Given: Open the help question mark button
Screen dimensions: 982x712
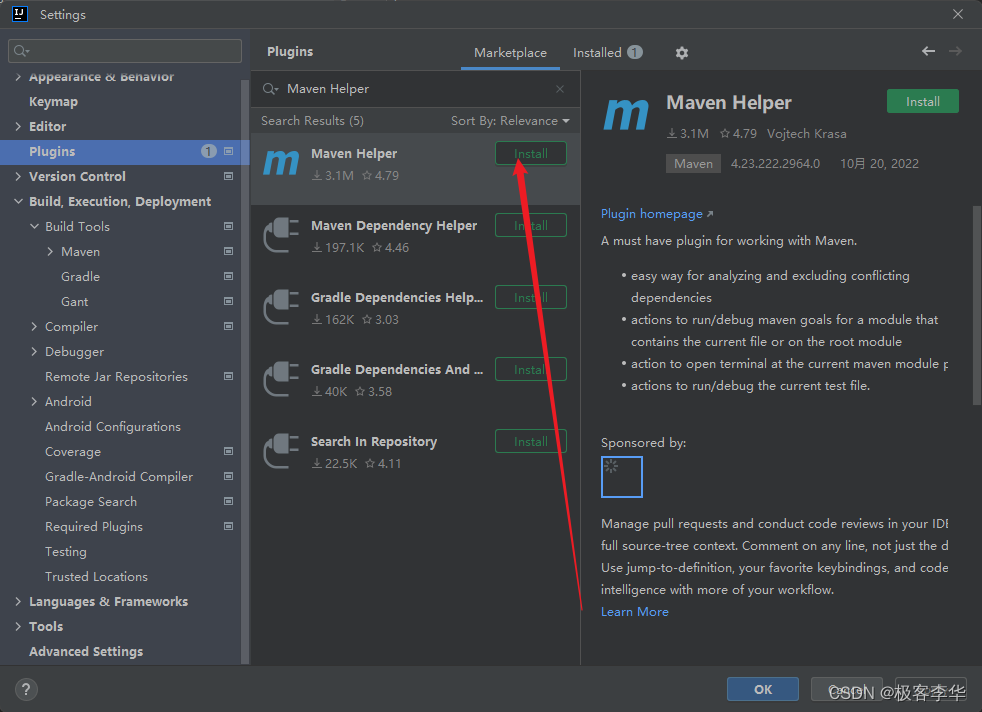Looking at the screenshot, I should [26, 689].
